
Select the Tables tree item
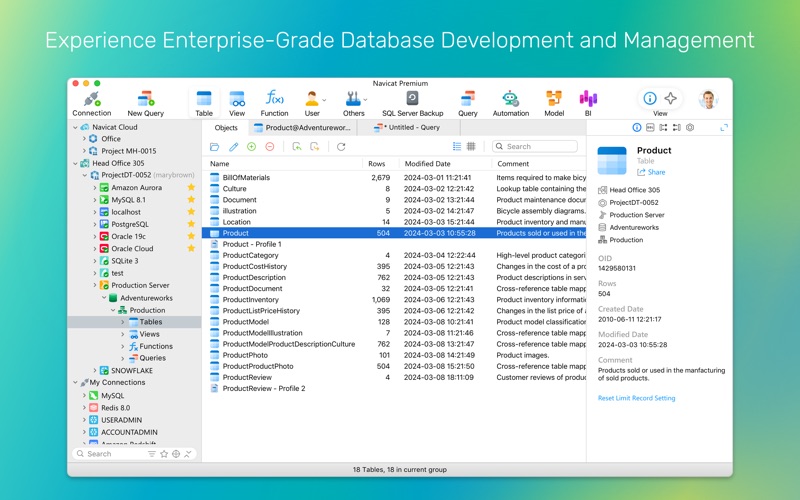point(134,322)
